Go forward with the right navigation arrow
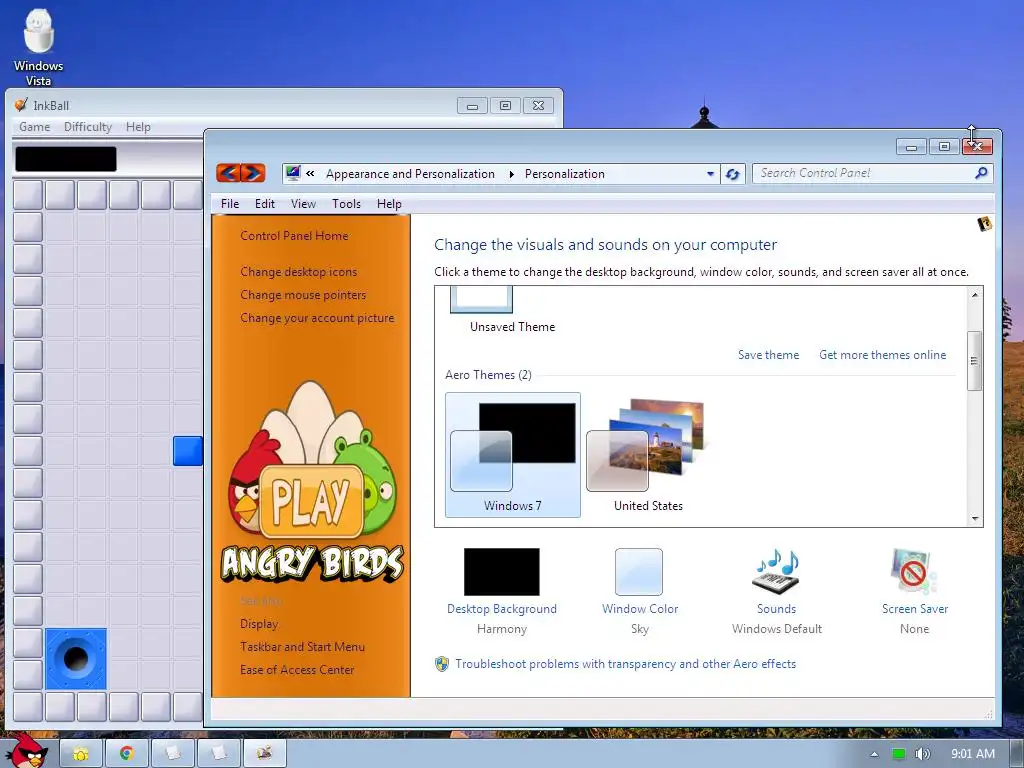Image resolution: width=1024 pixels, height=768 pixels. [253, 173]
